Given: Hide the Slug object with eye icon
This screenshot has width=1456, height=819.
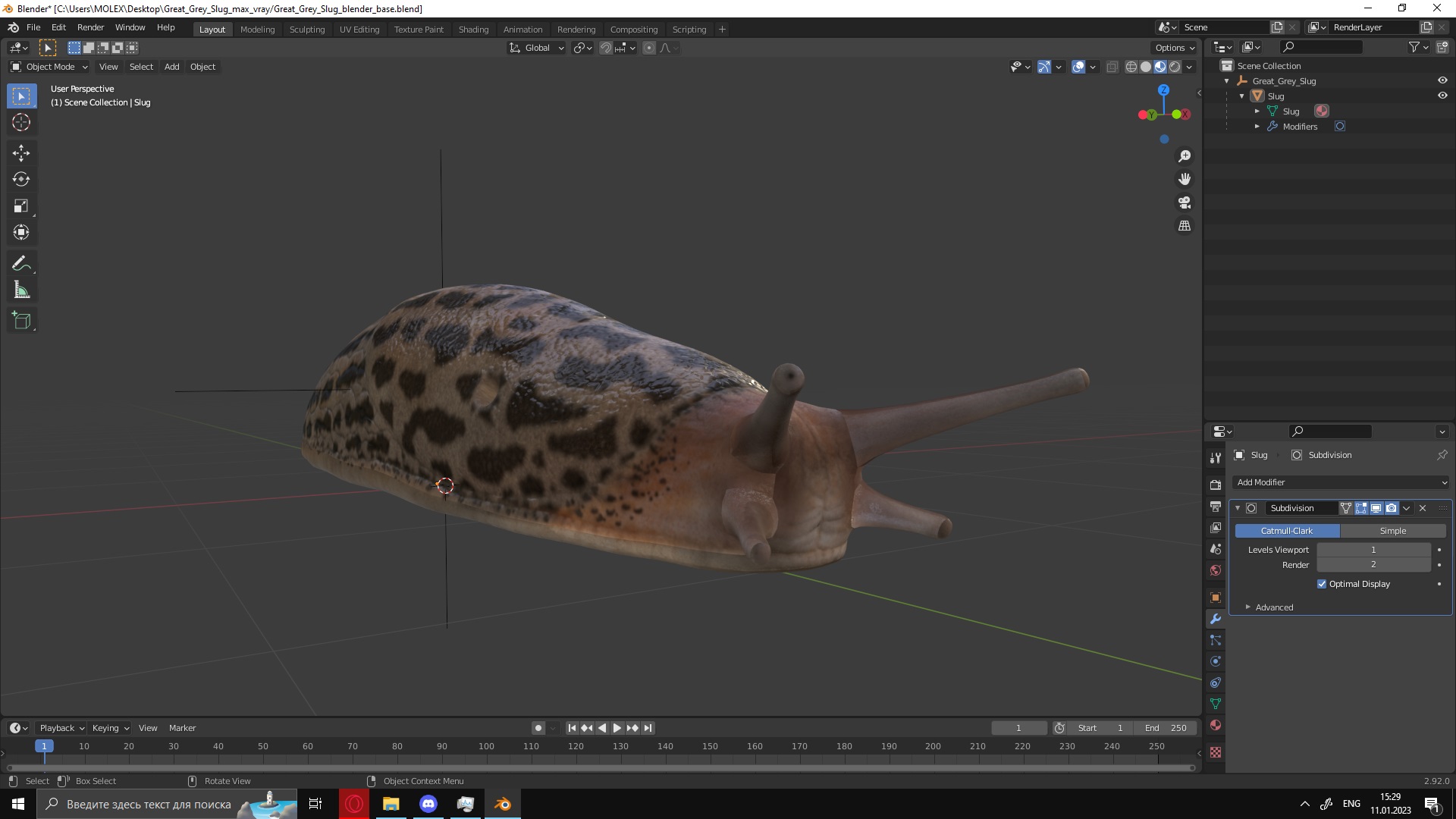Looking at the screenshot, I should click(x=1442, y=96).
